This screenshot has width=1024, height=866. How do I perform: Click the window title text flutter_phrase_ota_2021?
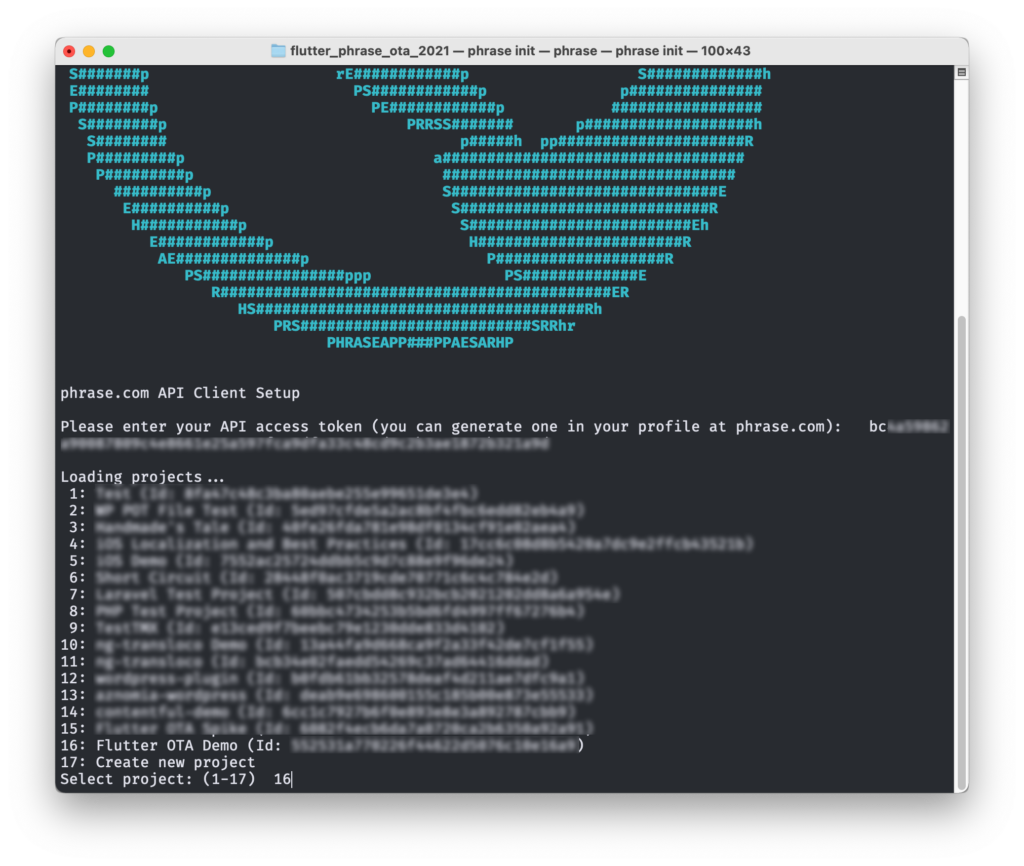pyautogui.click(x=370, y=51)
